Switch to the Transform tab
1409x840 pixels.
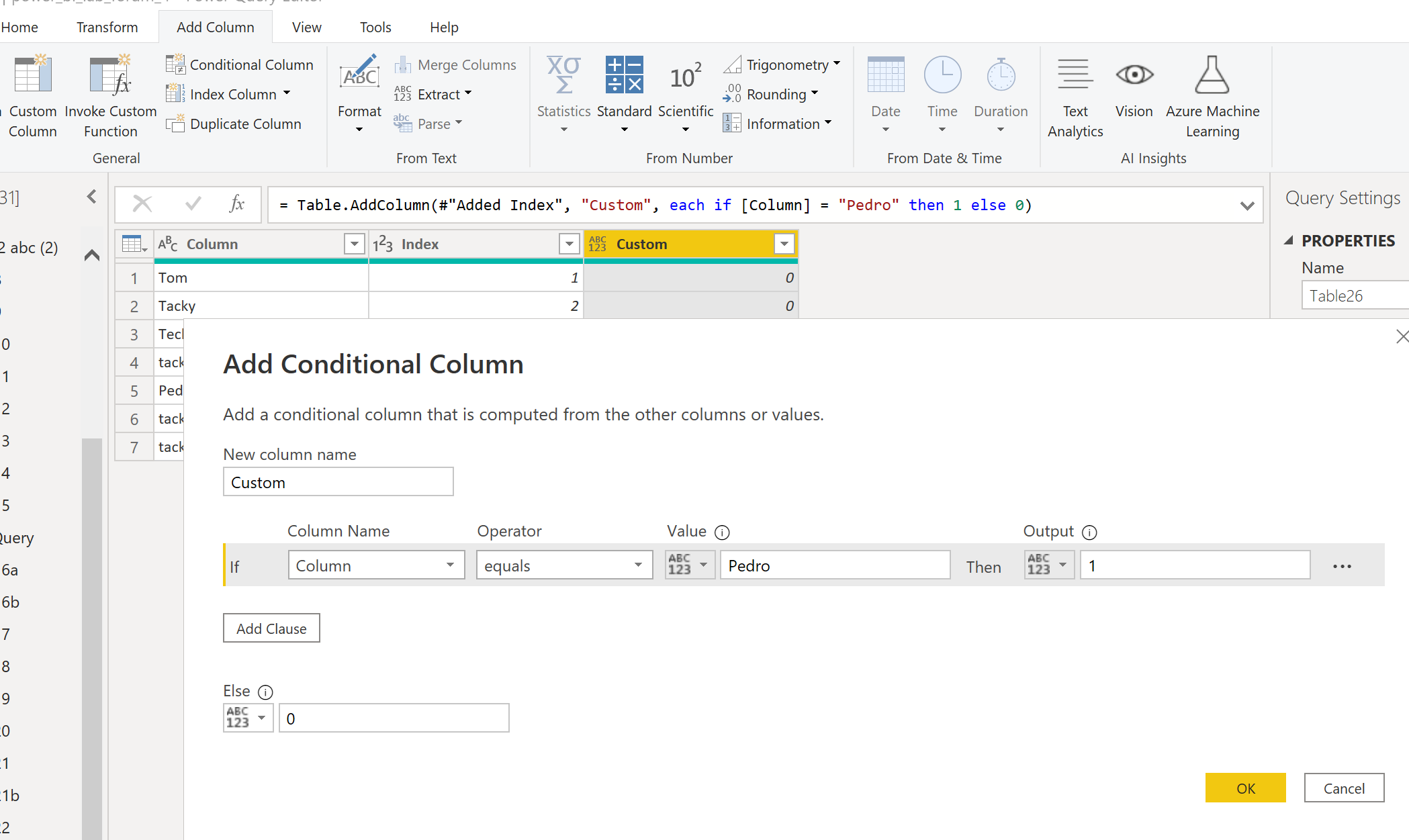click(x=107, y=27)
